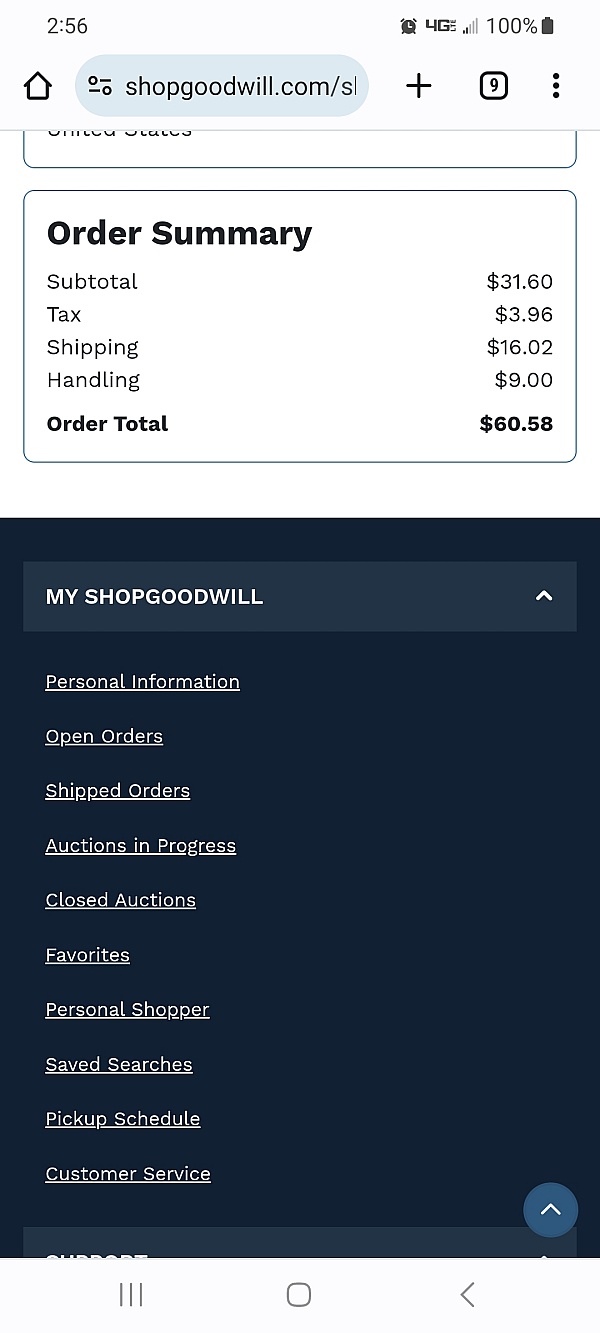The height and width of the screenshot is (1333, 600).
Task: Tap the recent apps navigation button
Action: [131, 1294]
